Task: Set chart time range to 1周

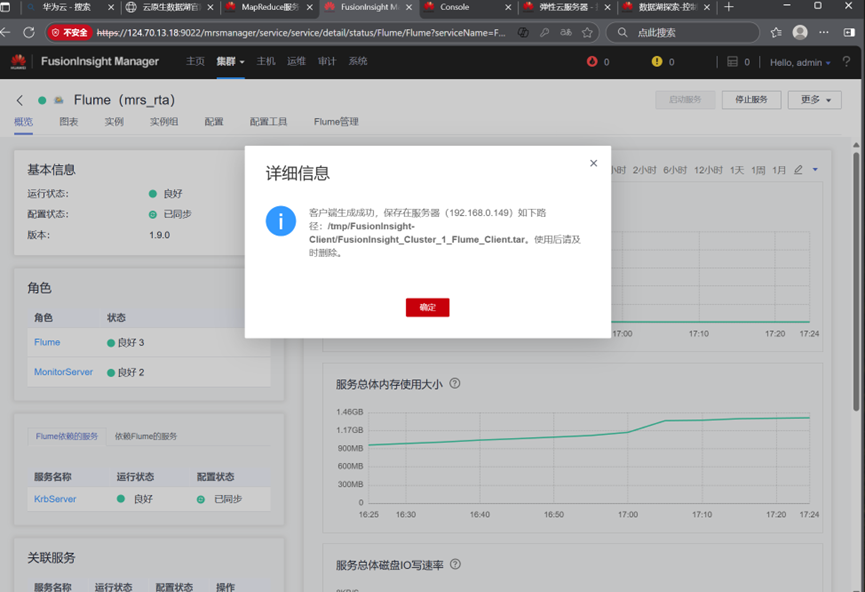Action: [x=758, y=170]
